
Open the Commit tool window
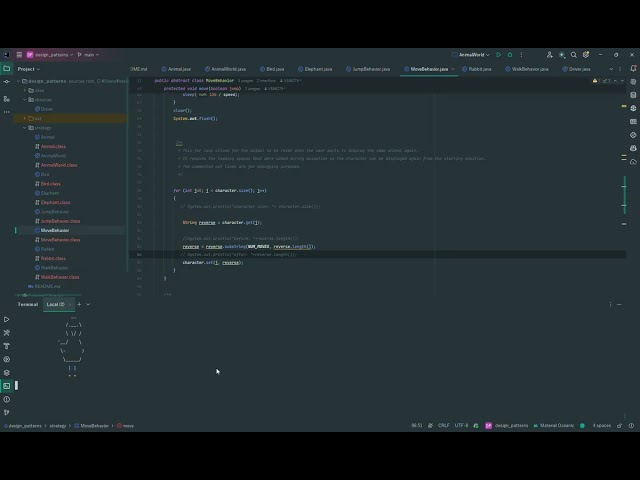[x=7, y=82]
